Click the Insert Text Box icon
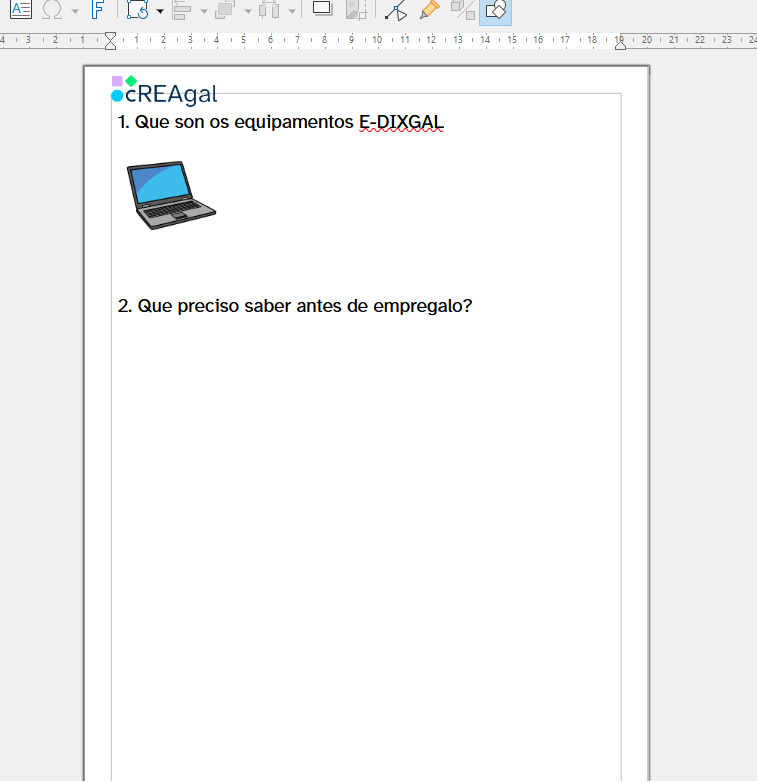Viewport: 757px width, 783px height. (x=21, y=10)
